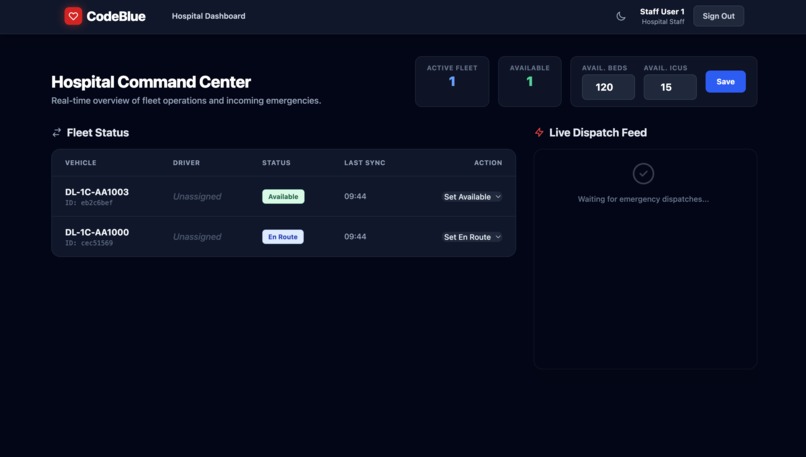806x457 pixels.
Task: Click the Status column header
Action: pyautogui.click(x=276, y=162)
